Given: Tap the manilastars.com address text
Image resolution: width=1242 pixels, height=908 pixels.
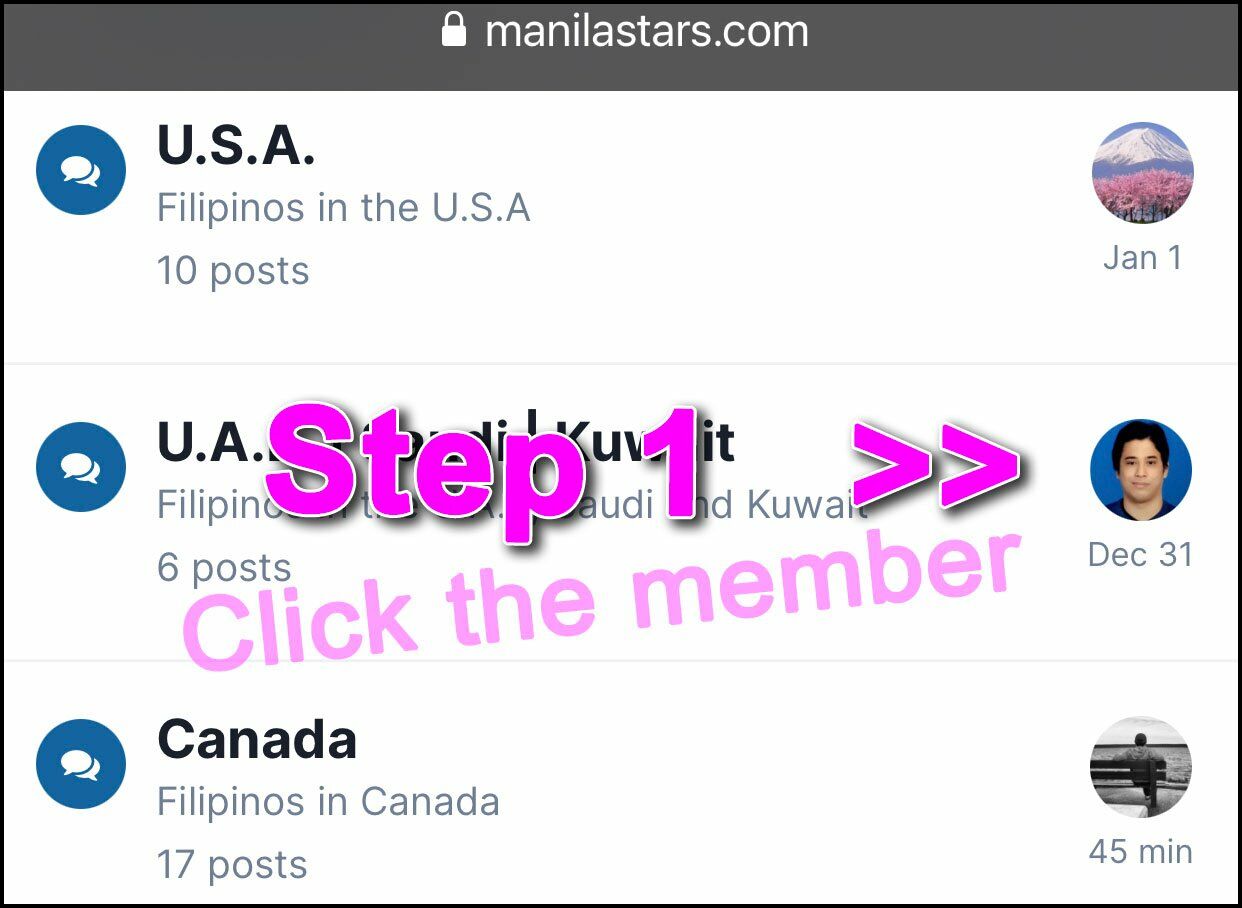Looking at the screenshot, I should 647,31.
